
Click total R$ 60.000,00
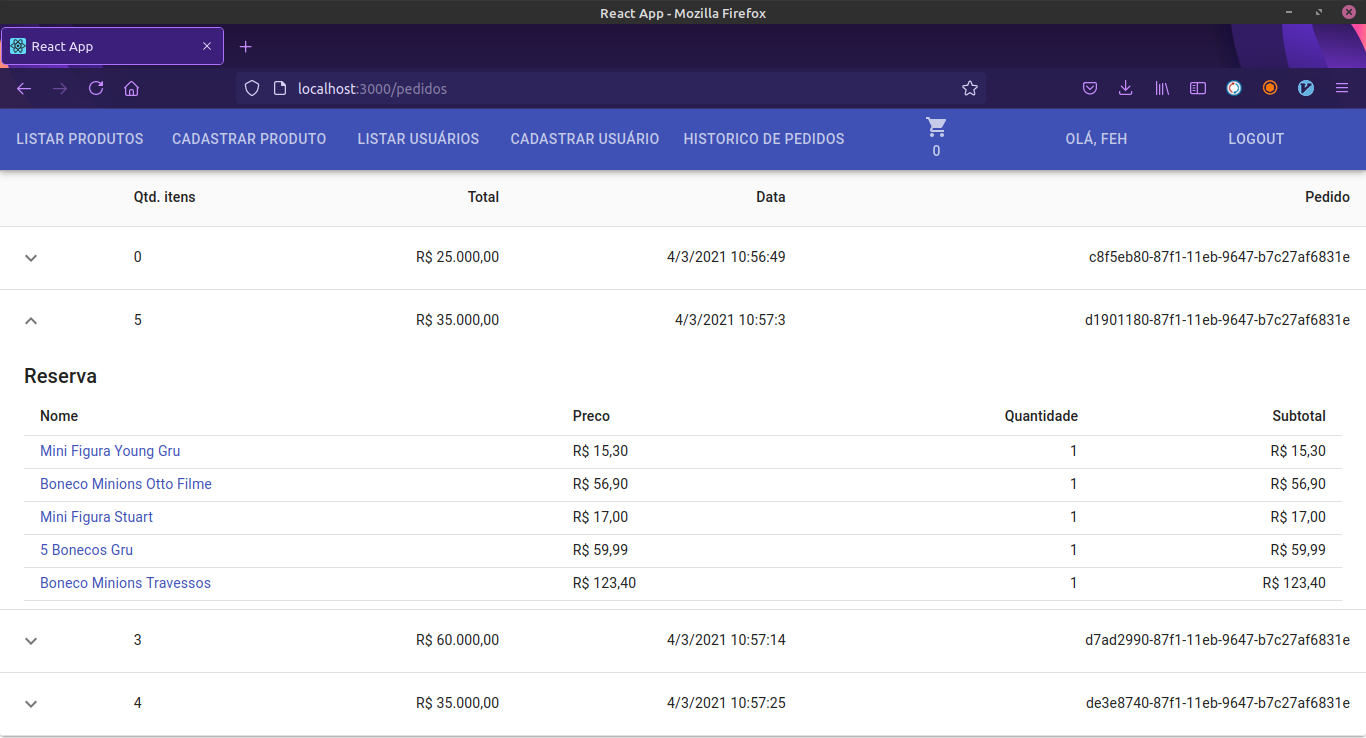[x=457, y=640]
